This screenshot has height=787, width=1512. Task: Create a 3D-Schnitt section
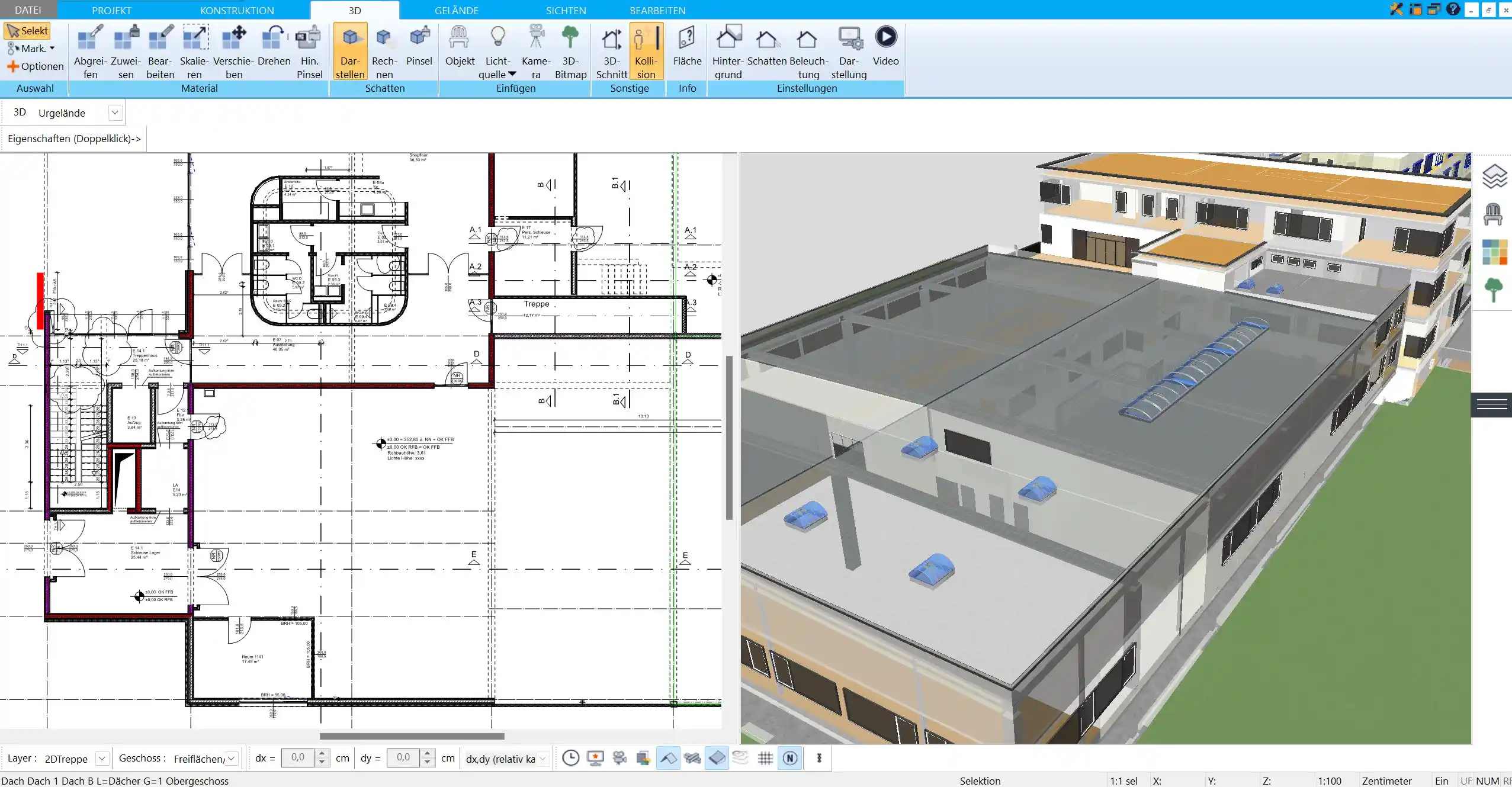[x=612, y=52]
